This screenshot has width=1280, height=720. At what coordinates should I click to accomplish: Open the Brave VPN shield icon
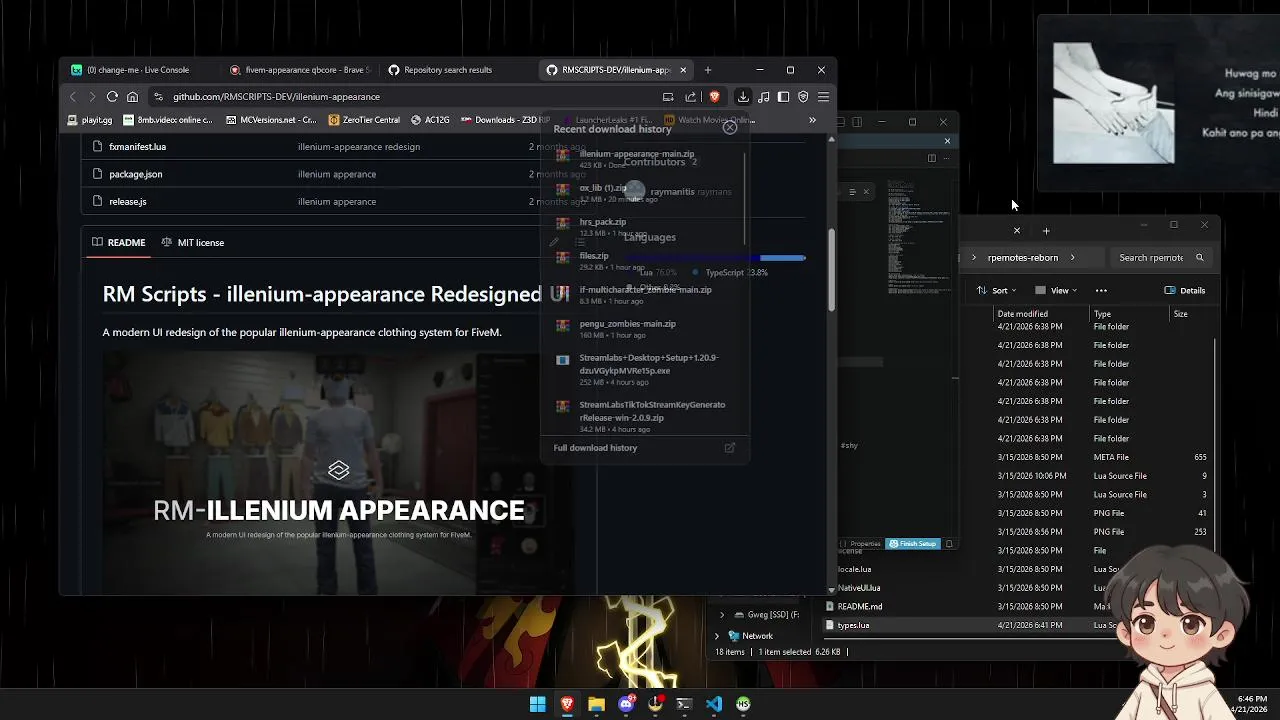[x=803, y=97]
